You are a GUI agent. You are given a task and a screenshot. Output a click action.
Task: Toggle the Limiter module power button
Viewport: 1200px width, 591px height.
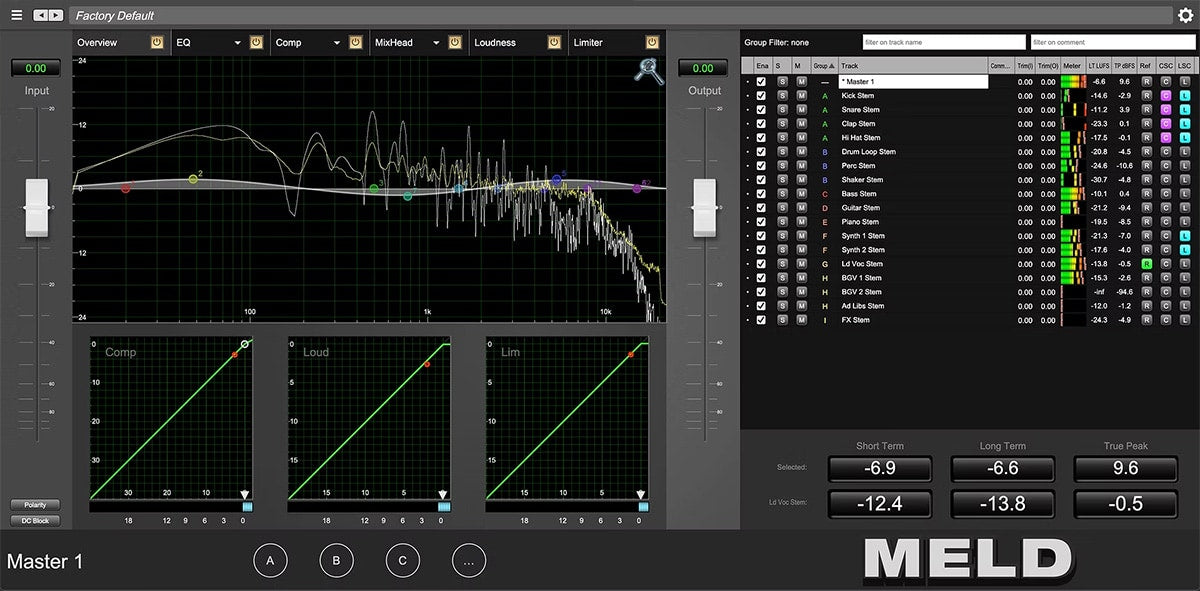(652, 43)
